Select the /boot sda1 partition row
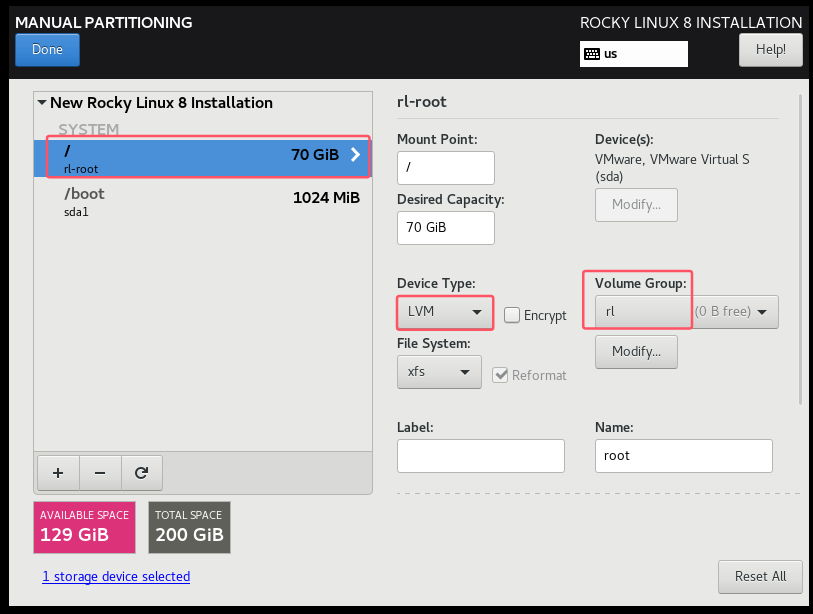Screen dimensions: 813x614 (203, 202)
